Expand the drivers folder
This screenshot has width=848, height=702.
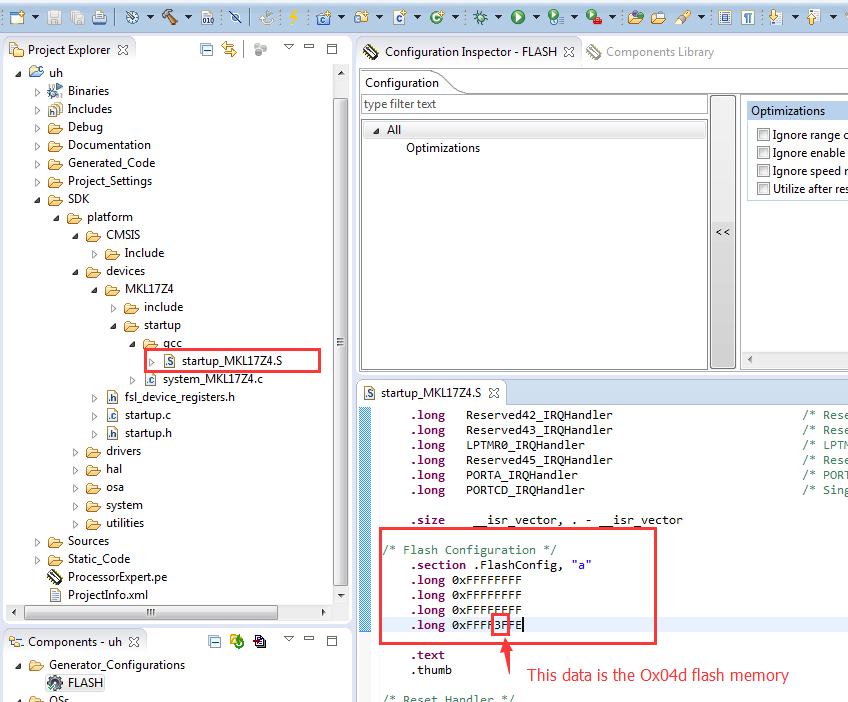(x=75, y=452)
